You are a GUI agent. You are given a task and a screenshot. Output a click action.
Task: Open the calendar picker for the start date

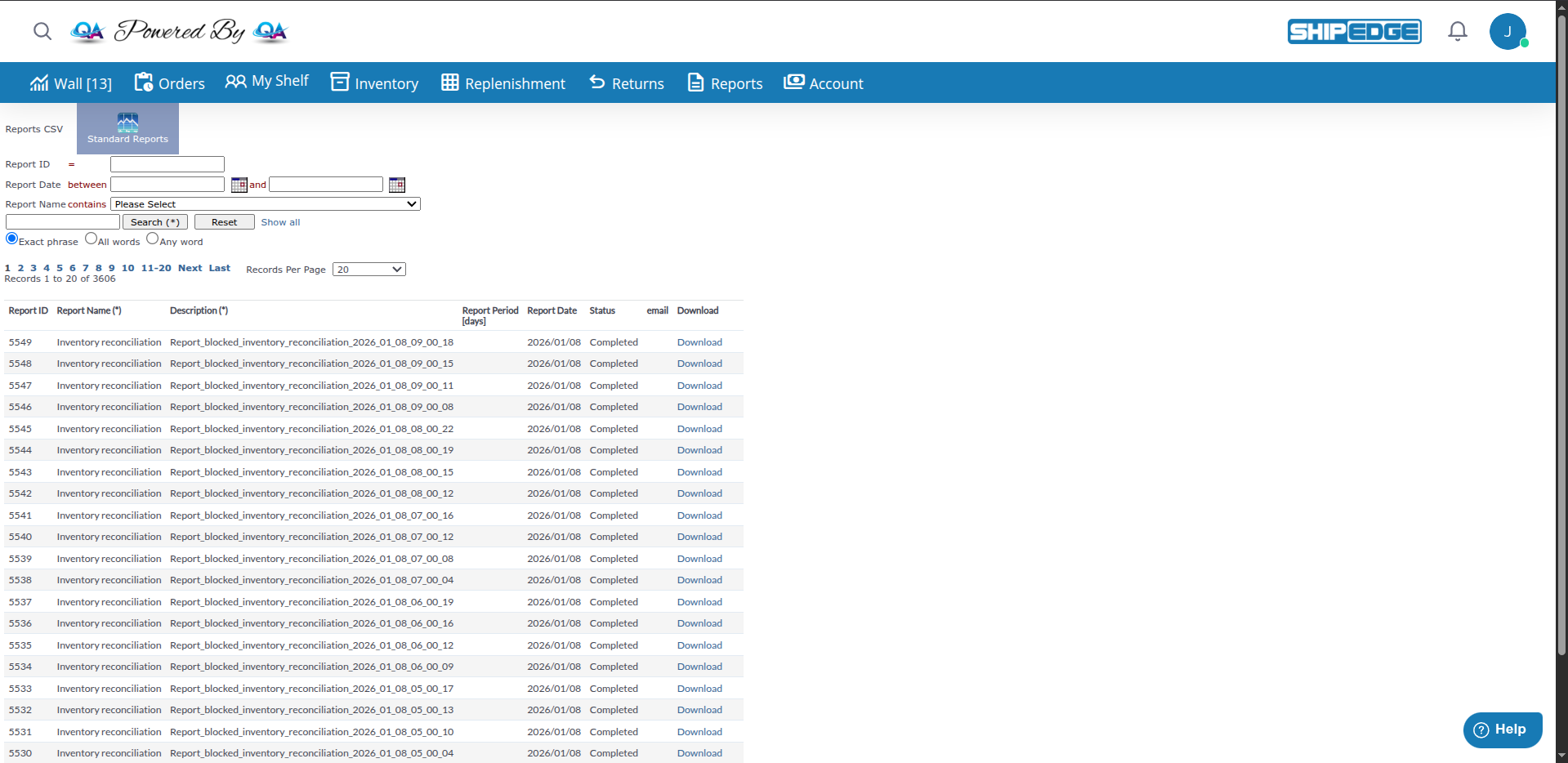tap(239, 185)
